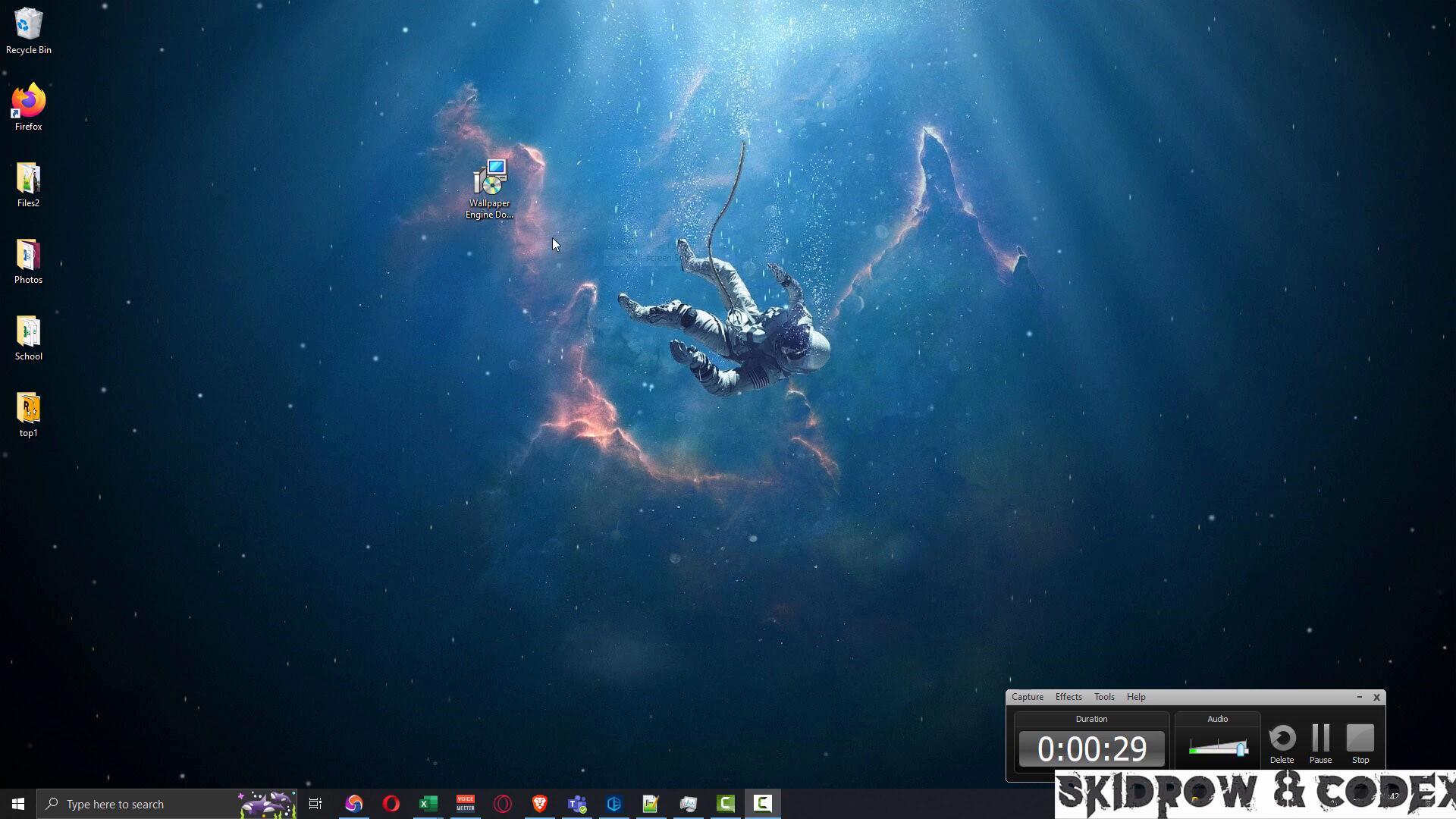The image size is (1456, 819).
Task: Click the Task View button
Action: click(x=315, y=804)
